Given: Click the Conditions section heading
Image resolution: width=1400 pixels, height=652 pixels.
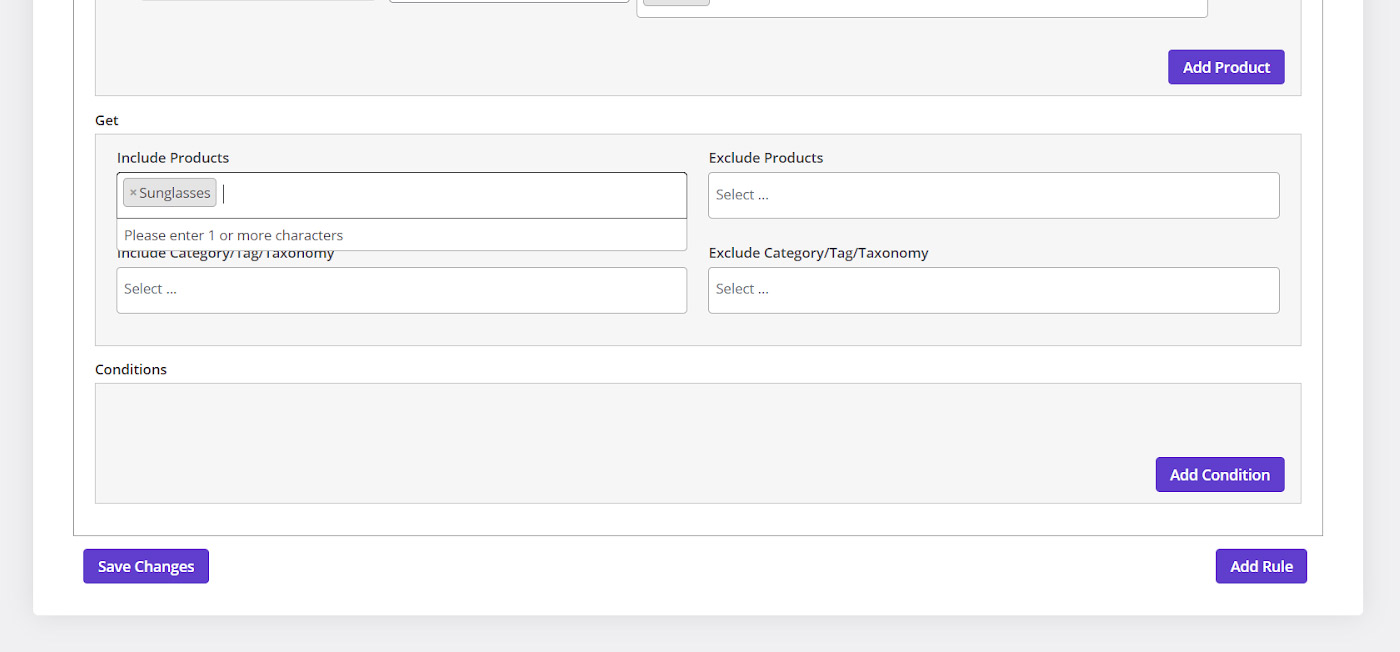Looking at the screenshot, I should tap(131, 369).
